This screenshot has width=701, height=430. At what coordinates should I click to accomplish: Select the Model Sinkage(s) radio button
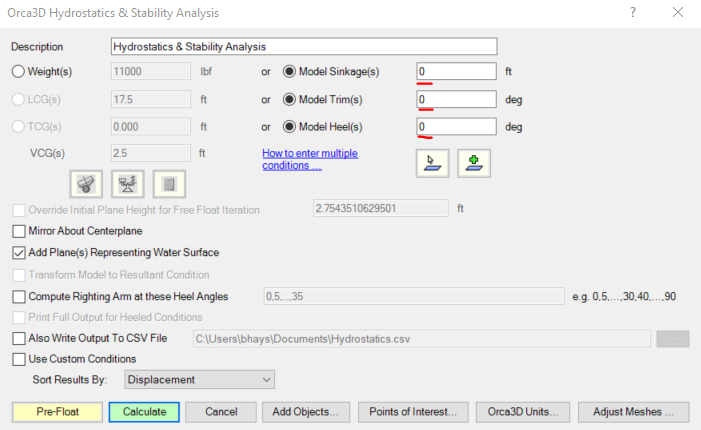tap(289, 72)
